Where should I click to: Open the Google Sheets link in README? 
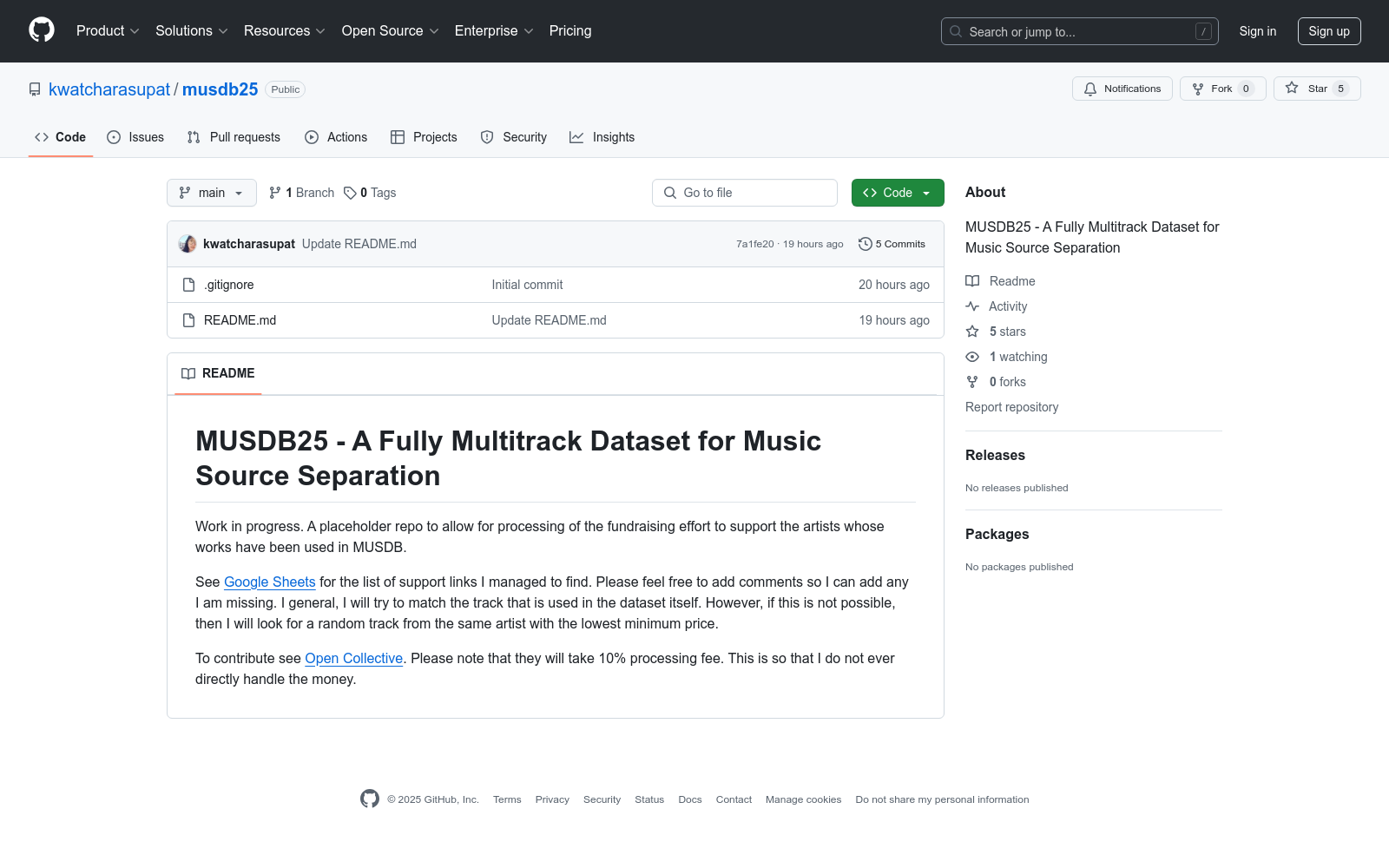tap(270, 582)
